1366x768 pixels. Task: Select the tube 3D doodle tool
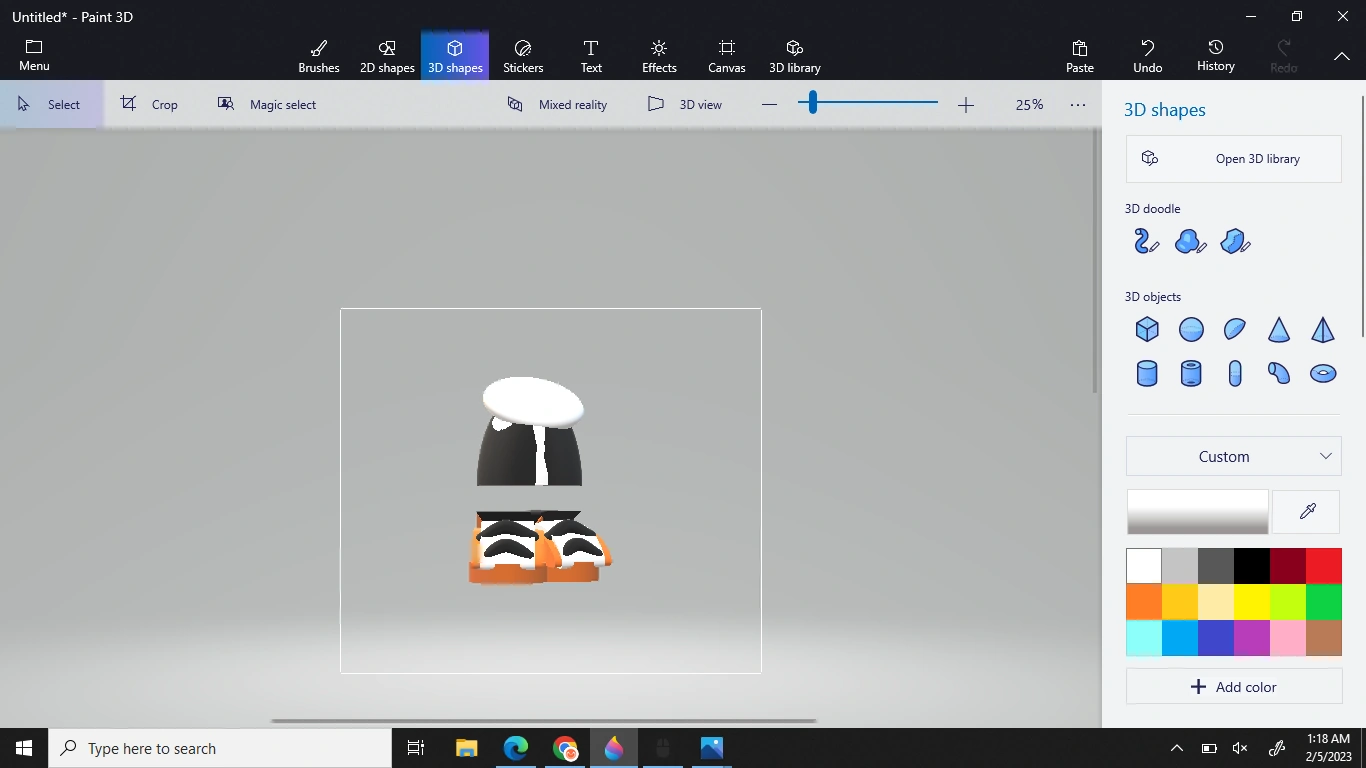tap(1146, 241)
